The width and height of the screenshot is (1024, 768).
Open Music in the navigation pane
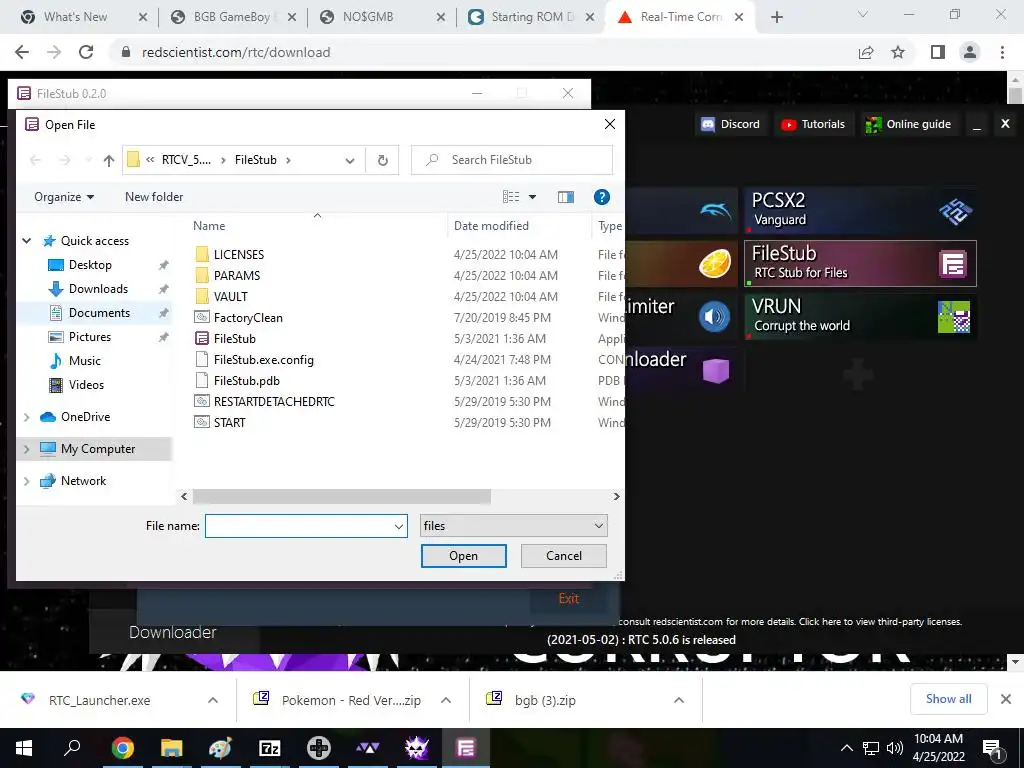point(85,361)
